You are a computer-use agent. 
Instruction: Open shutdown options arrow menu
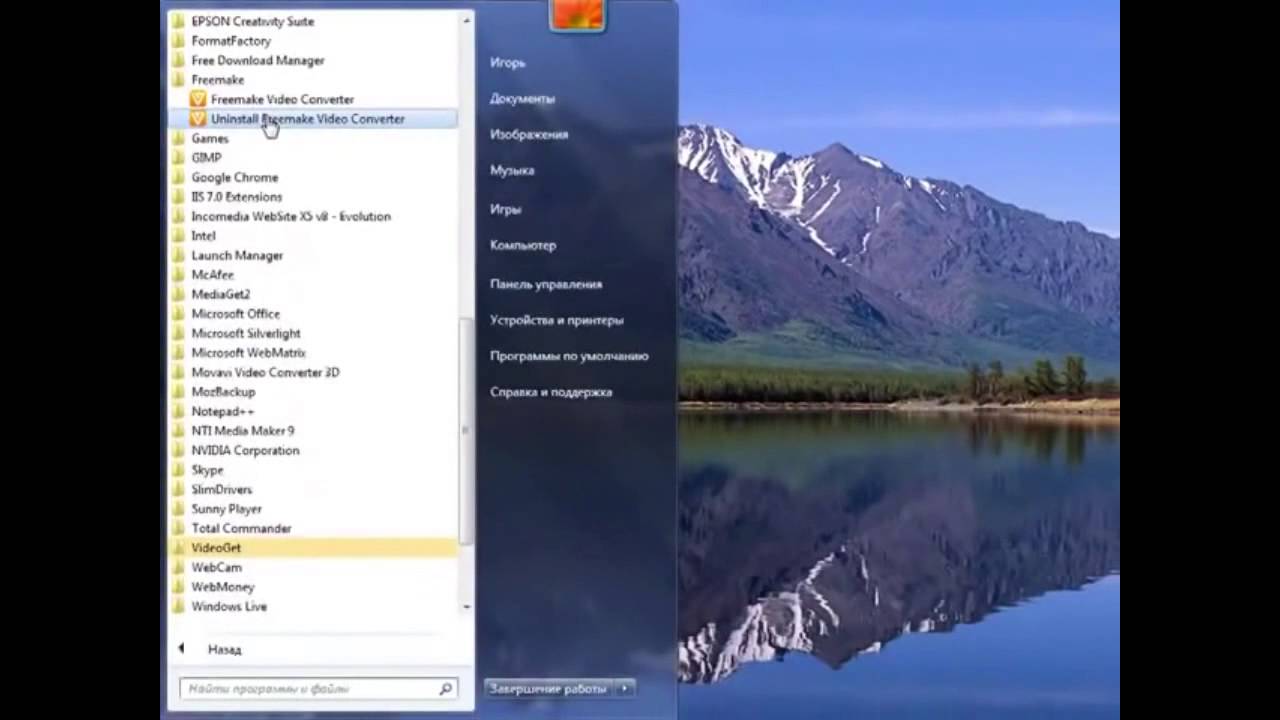pos(625,689)
